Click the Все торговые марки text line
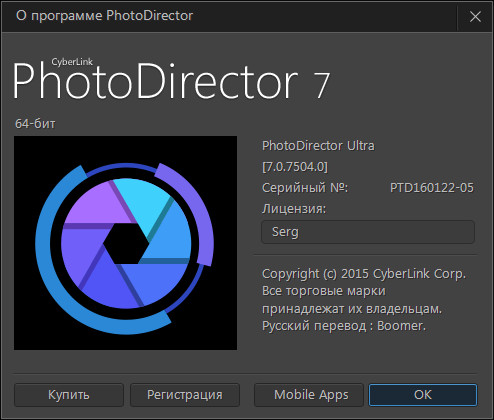494x420 pixels. pos(324,291)
